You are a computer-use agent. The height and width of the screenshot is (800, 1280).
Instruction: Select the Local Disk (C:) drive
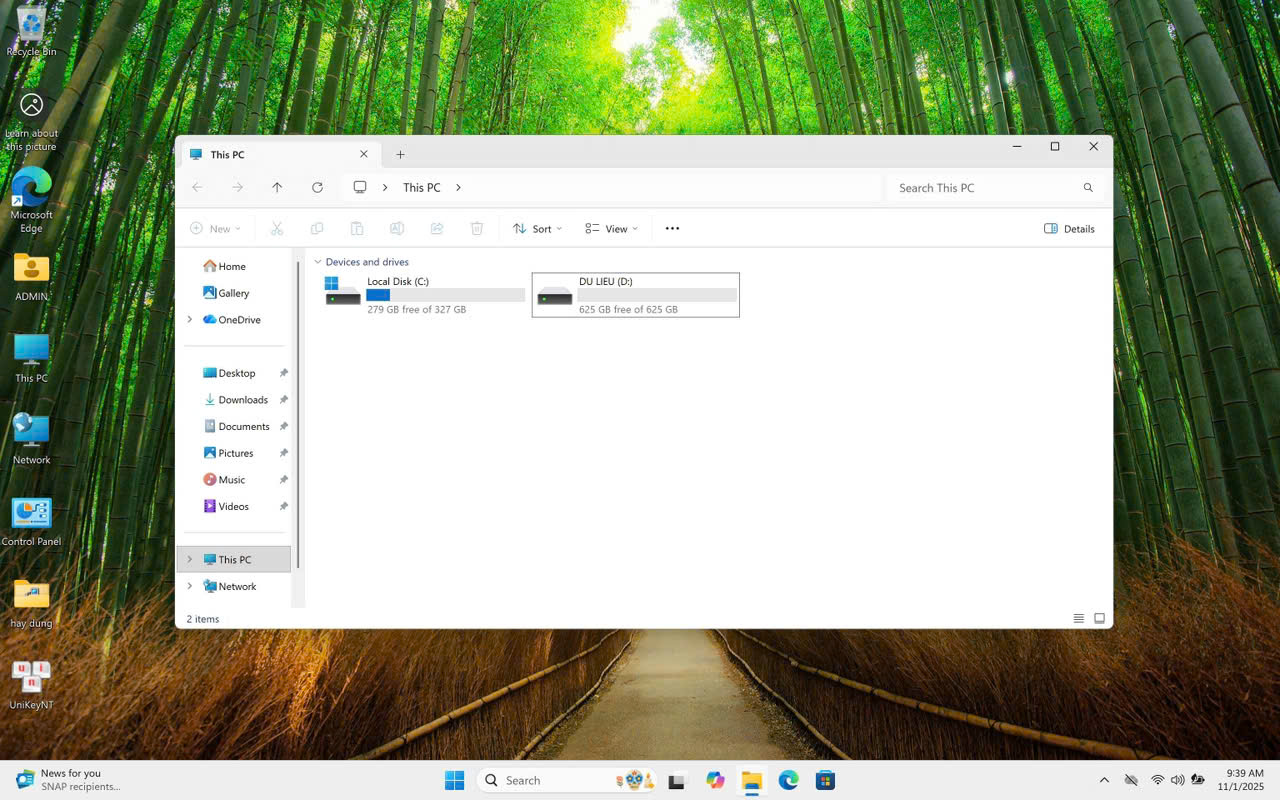[425, 295]
